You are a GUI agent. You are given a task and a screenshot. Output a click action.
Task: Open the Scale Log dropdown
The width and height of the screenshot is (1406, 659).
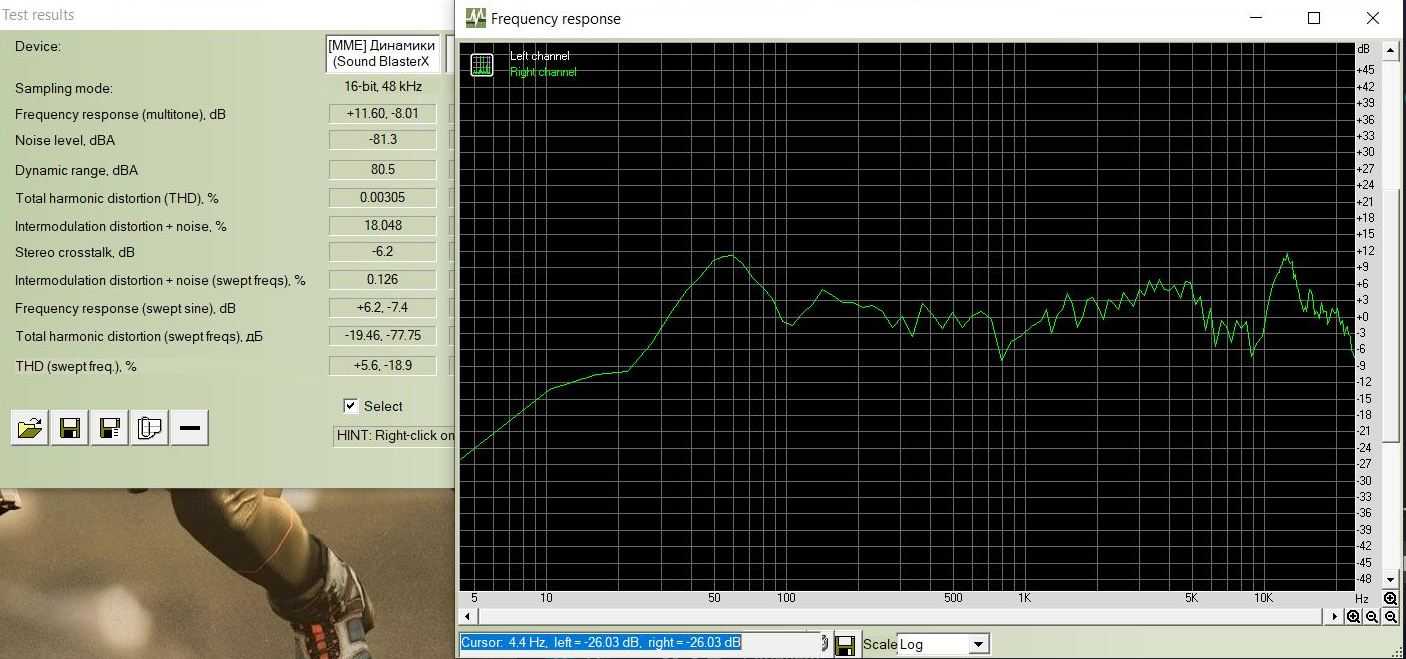point(979,645)
